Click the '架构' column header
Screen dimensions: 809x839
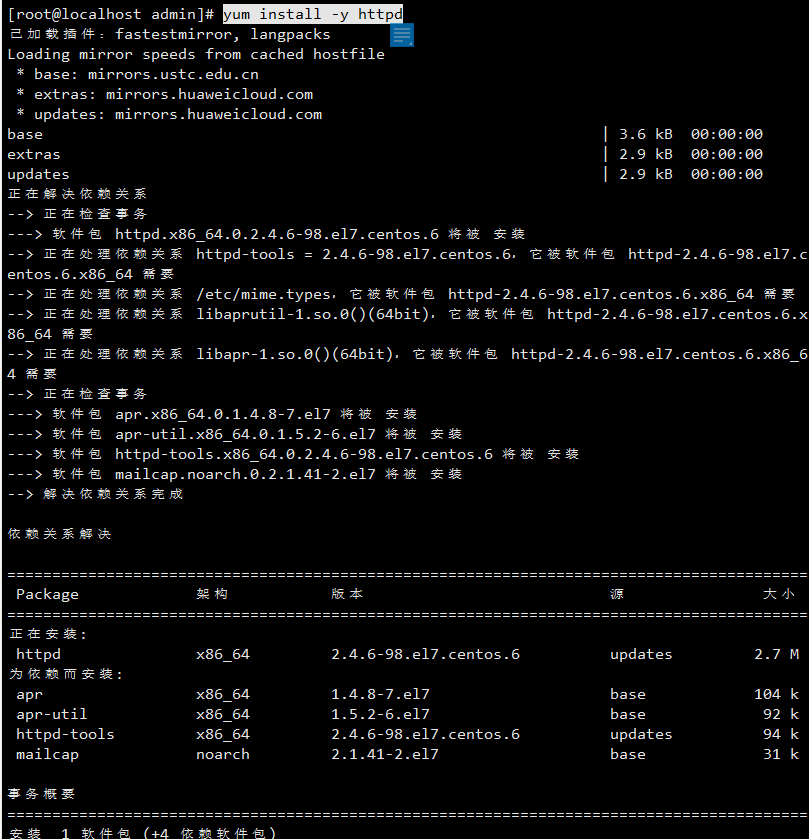tap(212, 594)
